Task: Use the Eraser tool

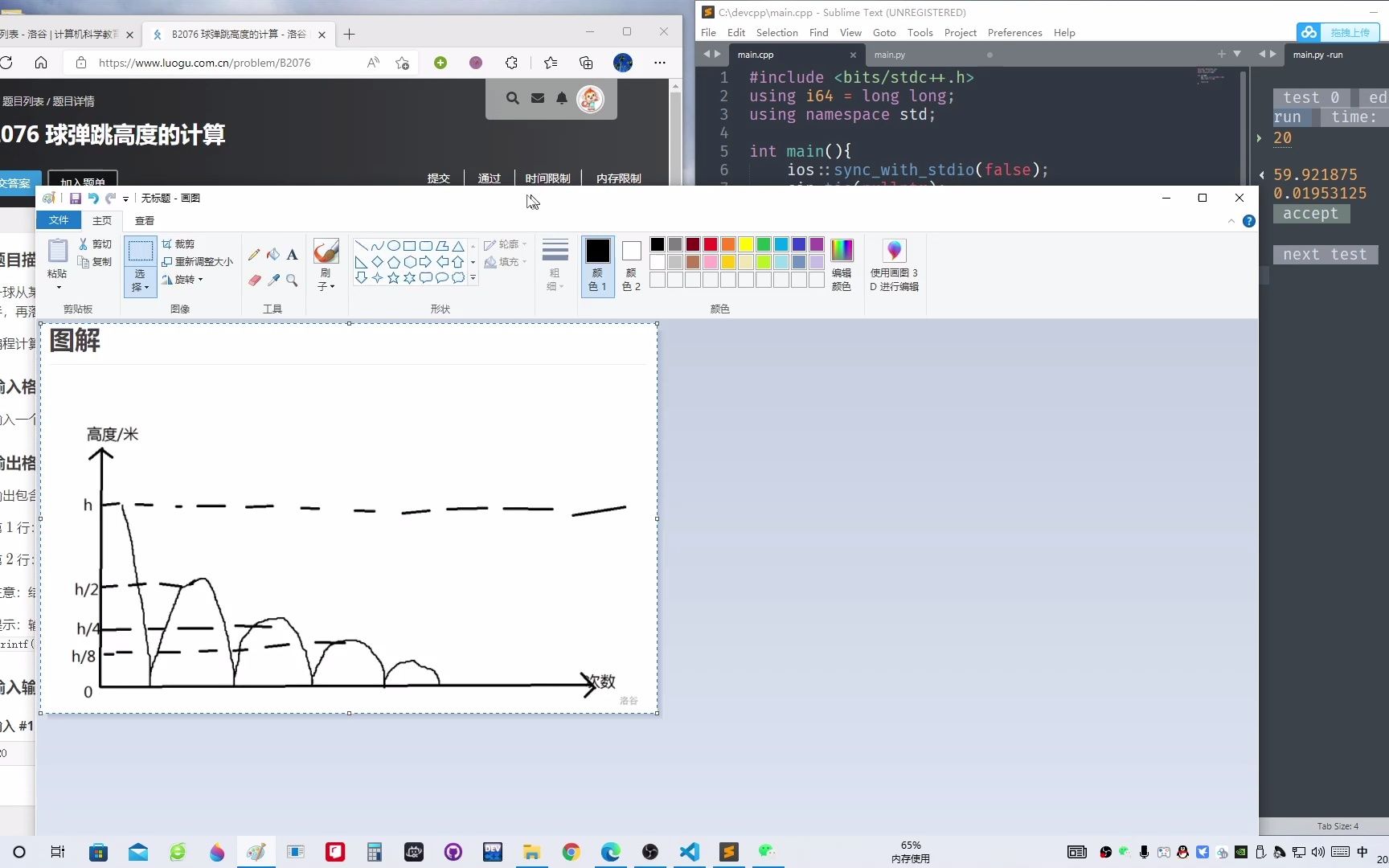Action: [x=254, y=280]
